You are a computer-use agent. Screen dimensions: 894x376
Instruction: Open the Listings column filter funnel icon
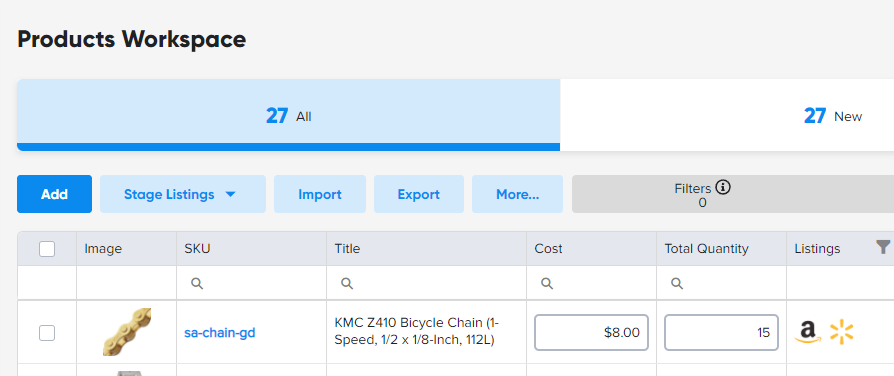pyautogui.click(x=883, y=247)
